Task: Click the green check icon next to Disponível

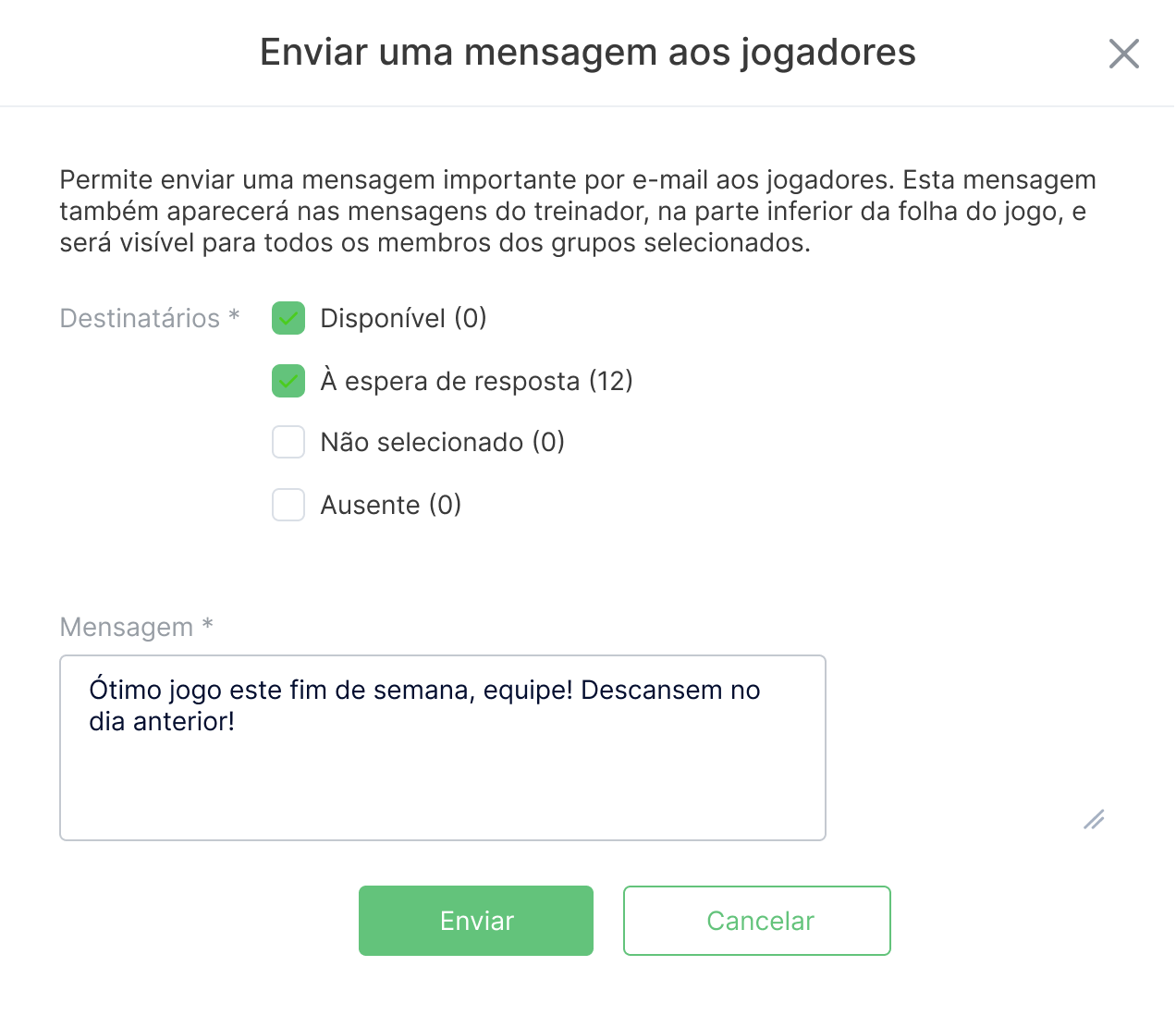Action: tap(288, 318)
